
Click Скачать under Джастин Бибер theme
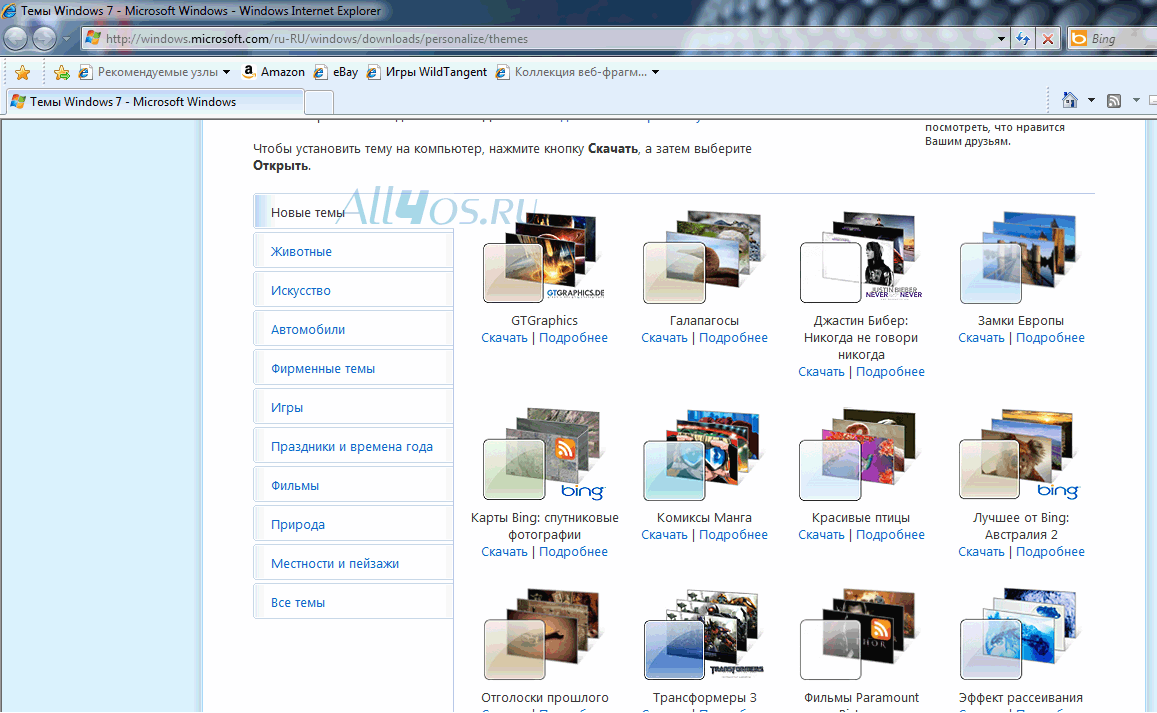(821, 372)
